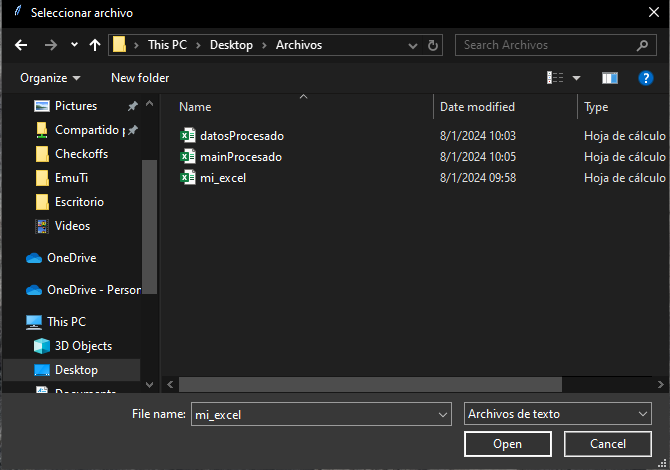Click the mi_excel Excel icon

(x=188, y=177)
